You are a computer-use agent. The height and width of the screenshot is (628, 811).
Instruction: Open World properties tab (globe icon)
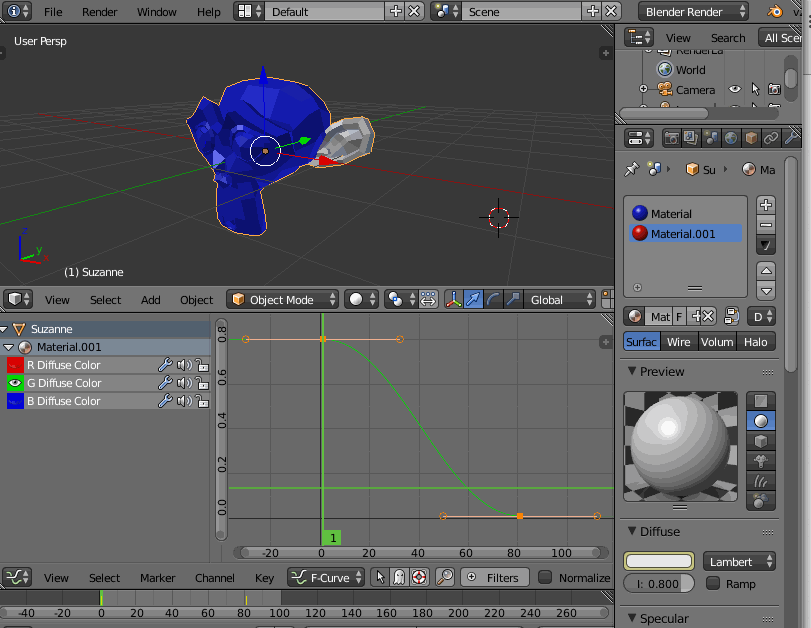pos(731,138)
